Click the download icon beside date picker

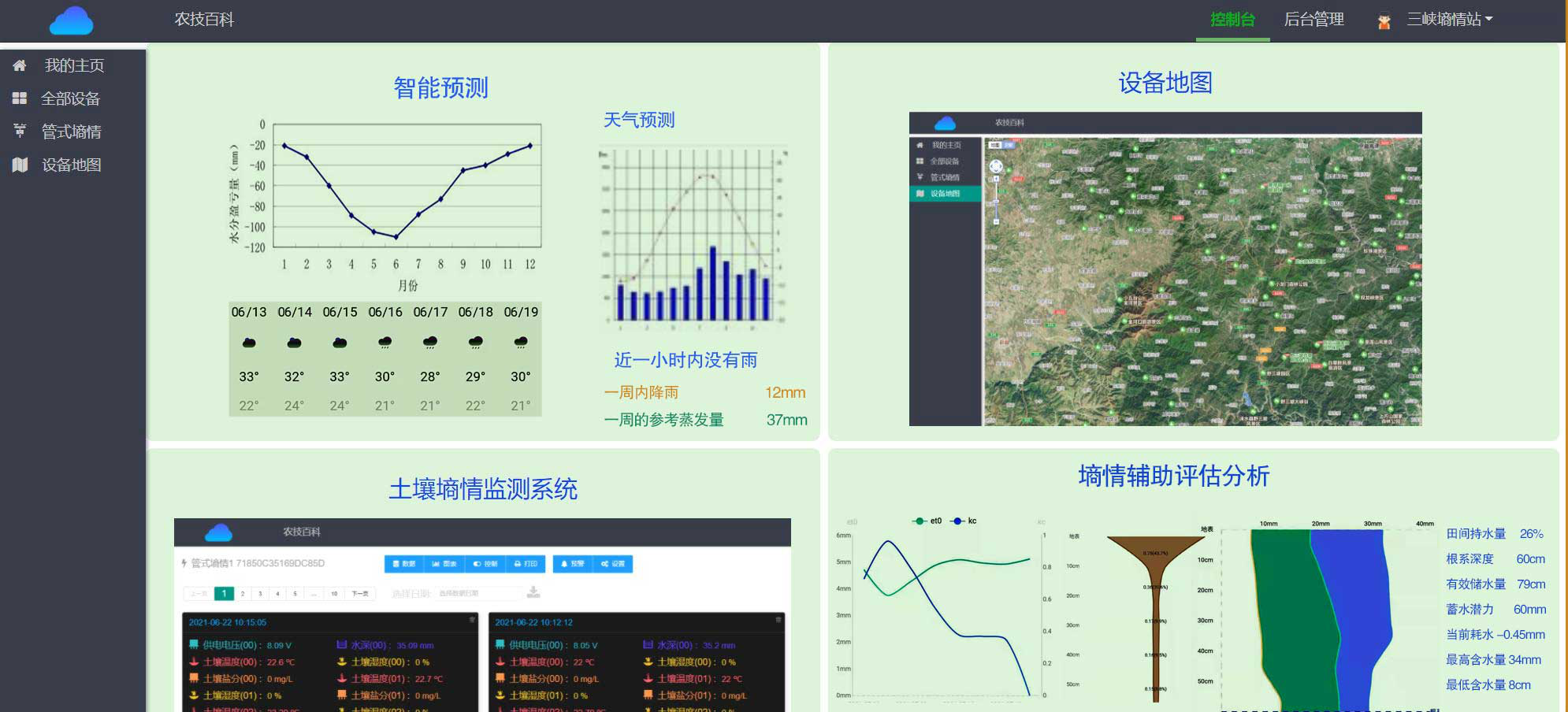[x=533, y=592]
